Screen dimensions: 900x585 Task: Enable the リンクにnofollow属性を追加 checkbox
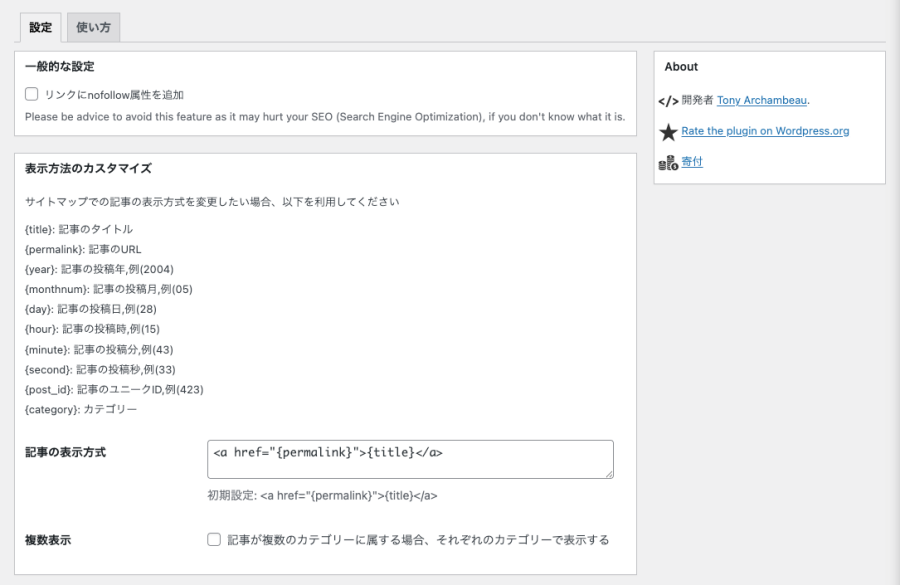pos(32,94)
